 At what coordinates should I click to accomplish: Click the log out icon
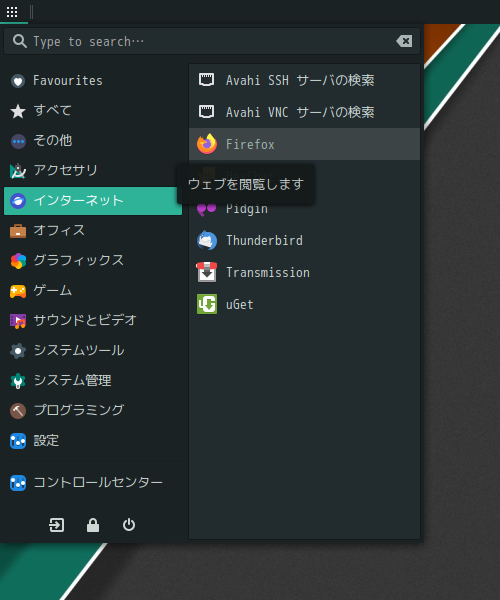coord(57,525)
